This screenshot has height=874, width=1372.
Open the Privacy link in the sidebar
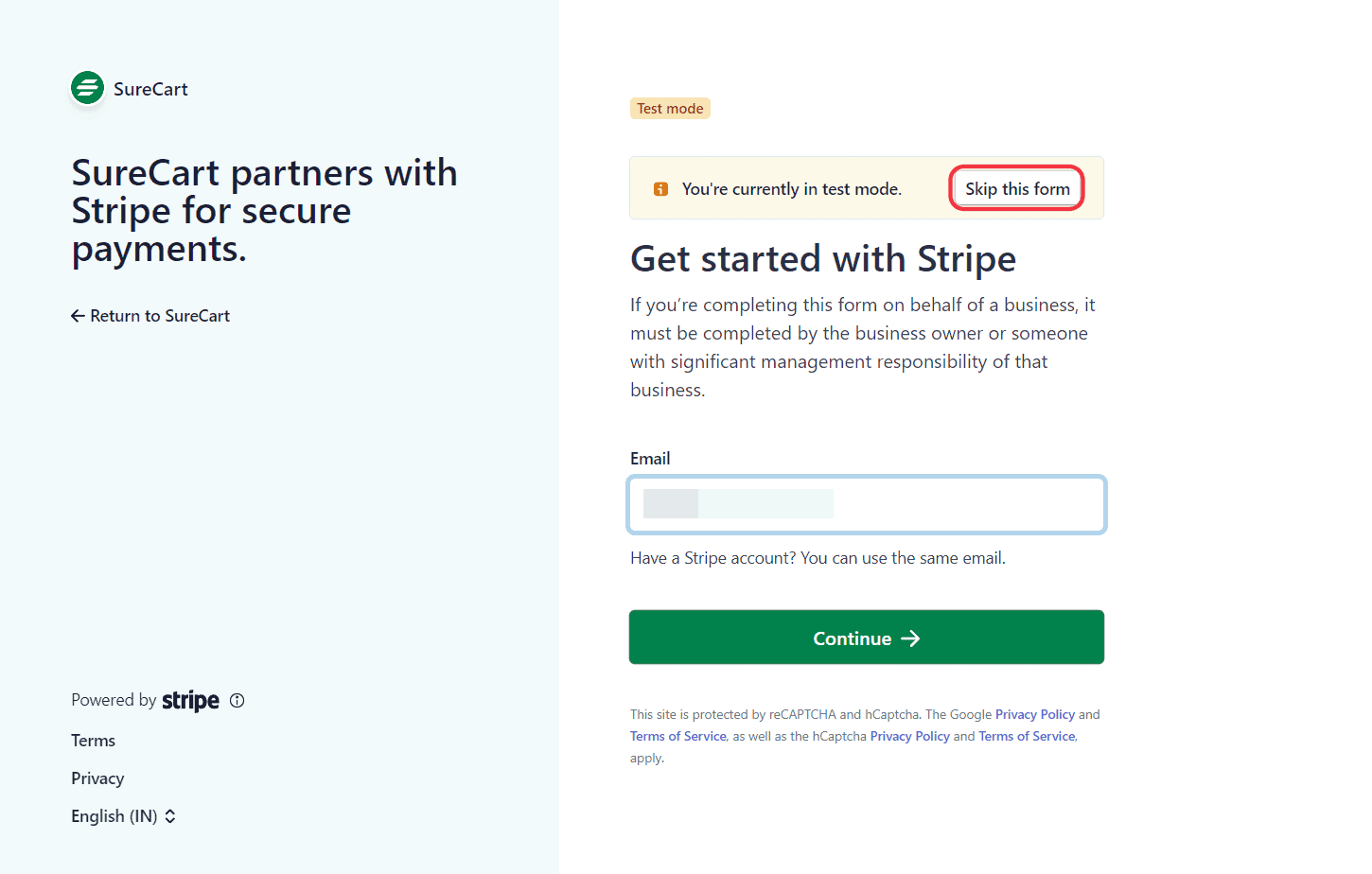pyautogui.click(x=97, y=778)
